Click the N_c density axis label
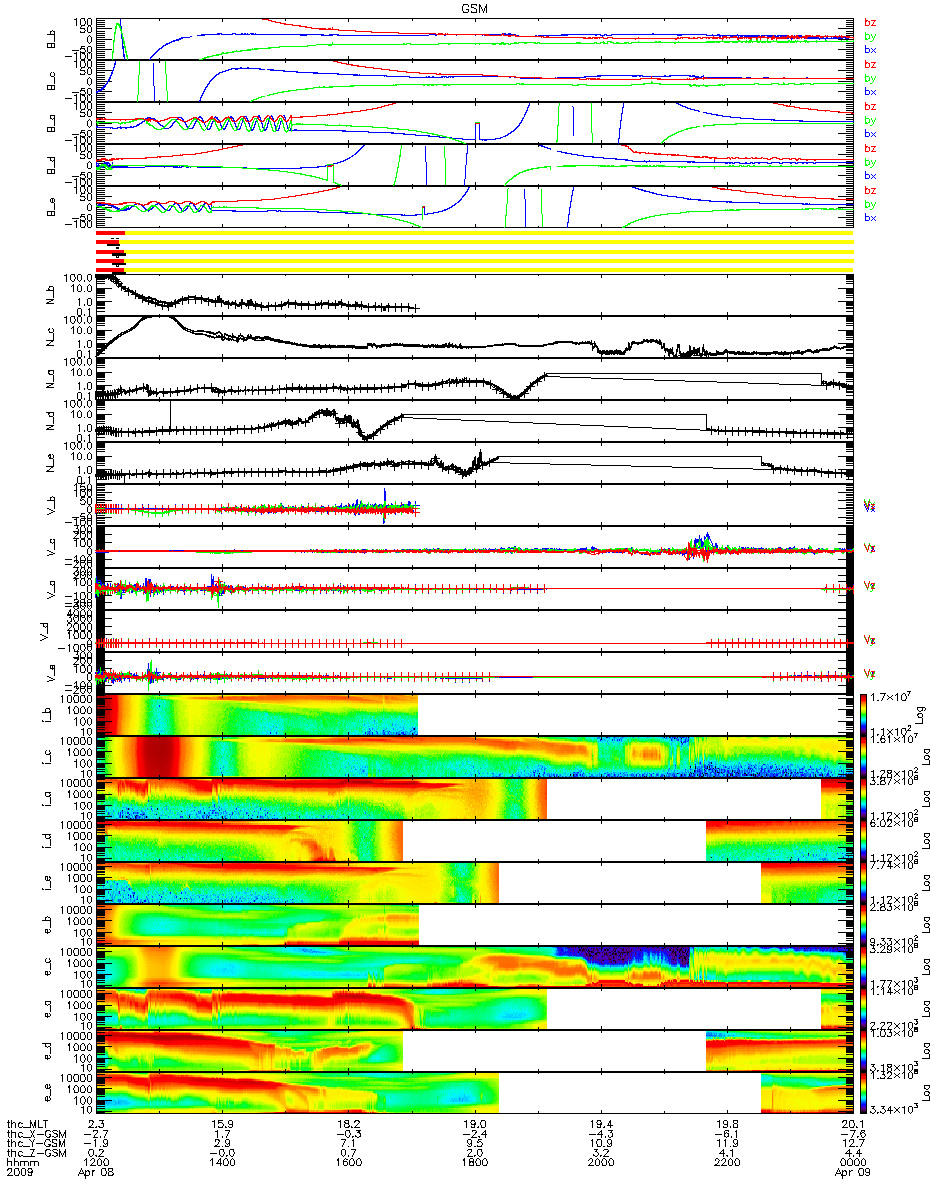Image resolution: width=930 pixels, height=1200 pixels. tap(50, 335)
